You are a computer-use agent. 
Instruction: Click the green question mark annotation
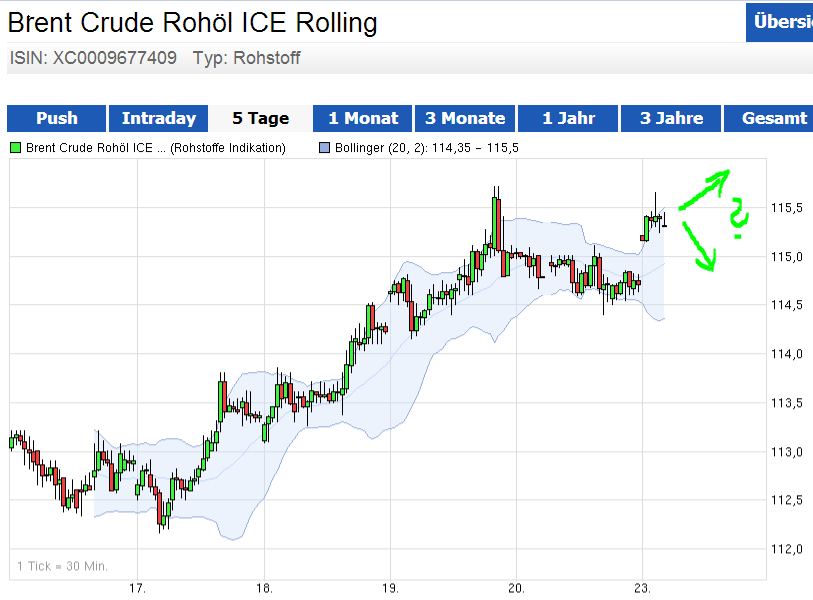738,220
